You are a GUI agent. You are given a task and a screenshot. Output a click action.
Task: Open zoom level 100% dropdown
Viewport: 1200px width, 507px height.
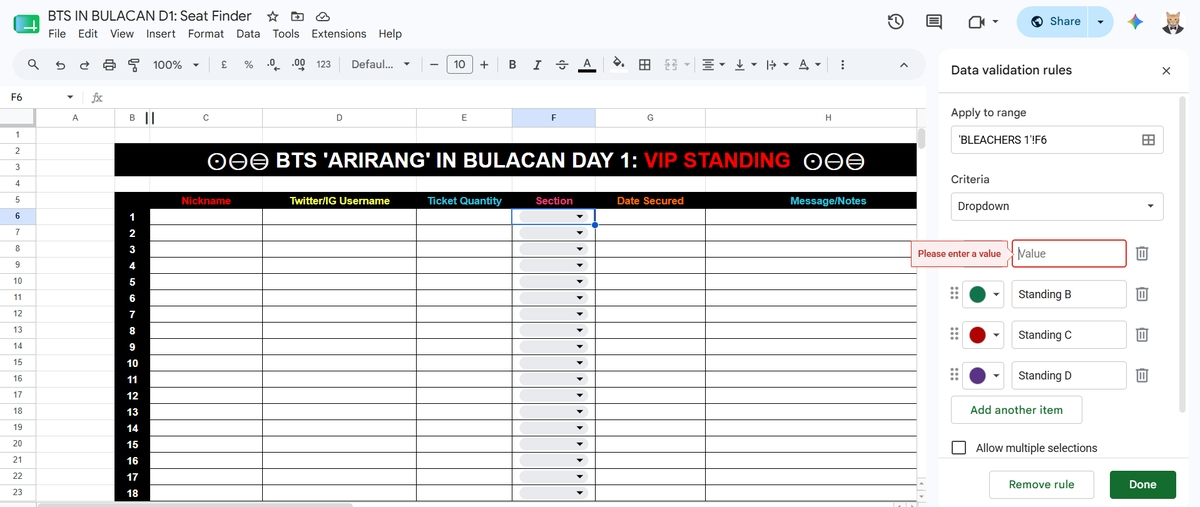coord(176,64)
